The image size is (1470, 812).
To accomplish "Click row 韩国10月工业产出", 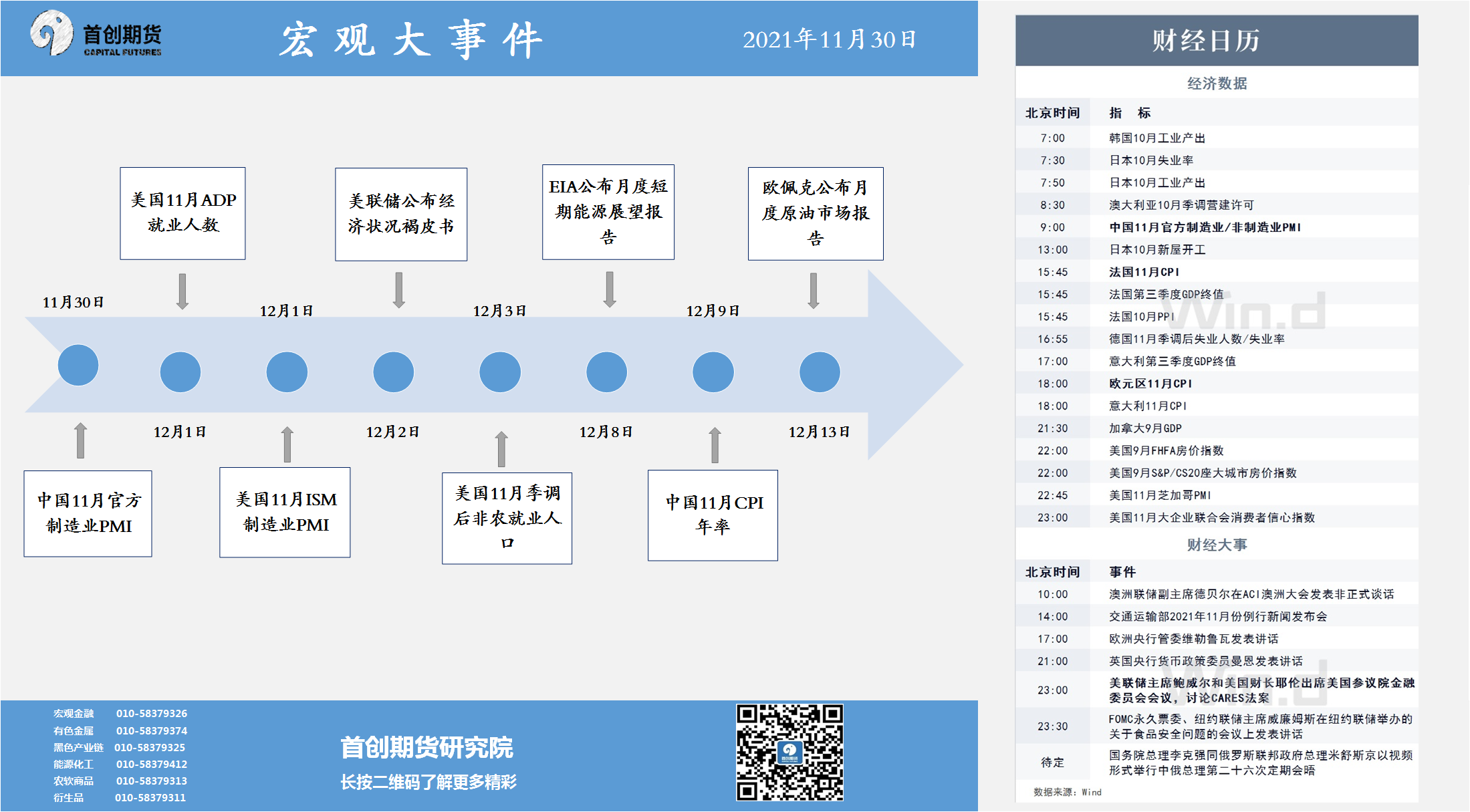I will click(x=1217, y=138).
